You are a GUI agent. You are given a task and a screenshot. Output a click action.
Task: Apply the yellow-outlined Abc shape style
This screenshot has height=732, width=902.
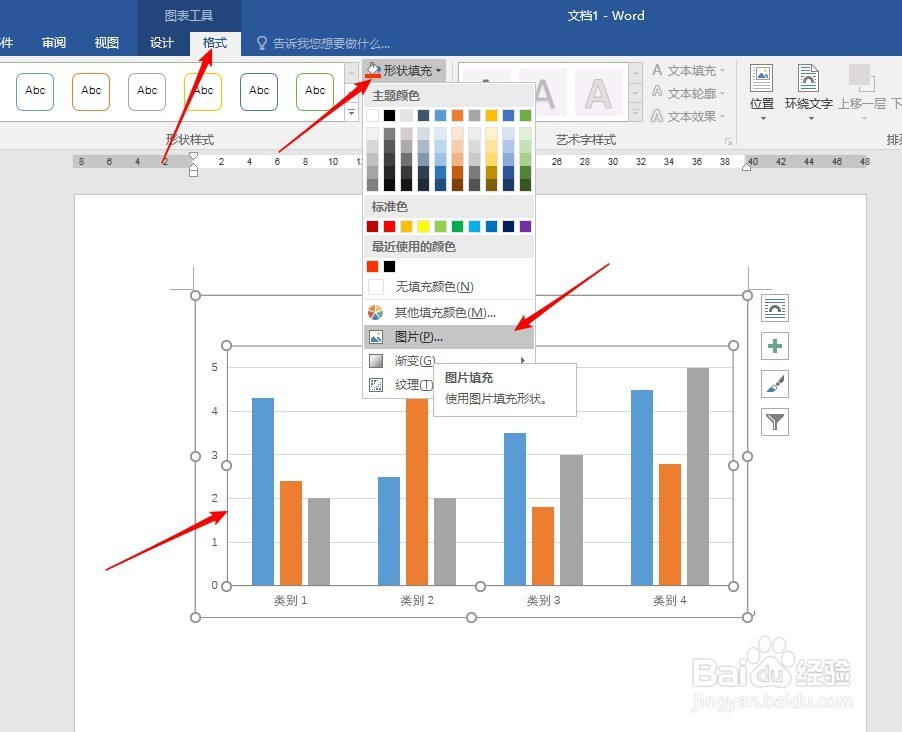coord(203,91)
